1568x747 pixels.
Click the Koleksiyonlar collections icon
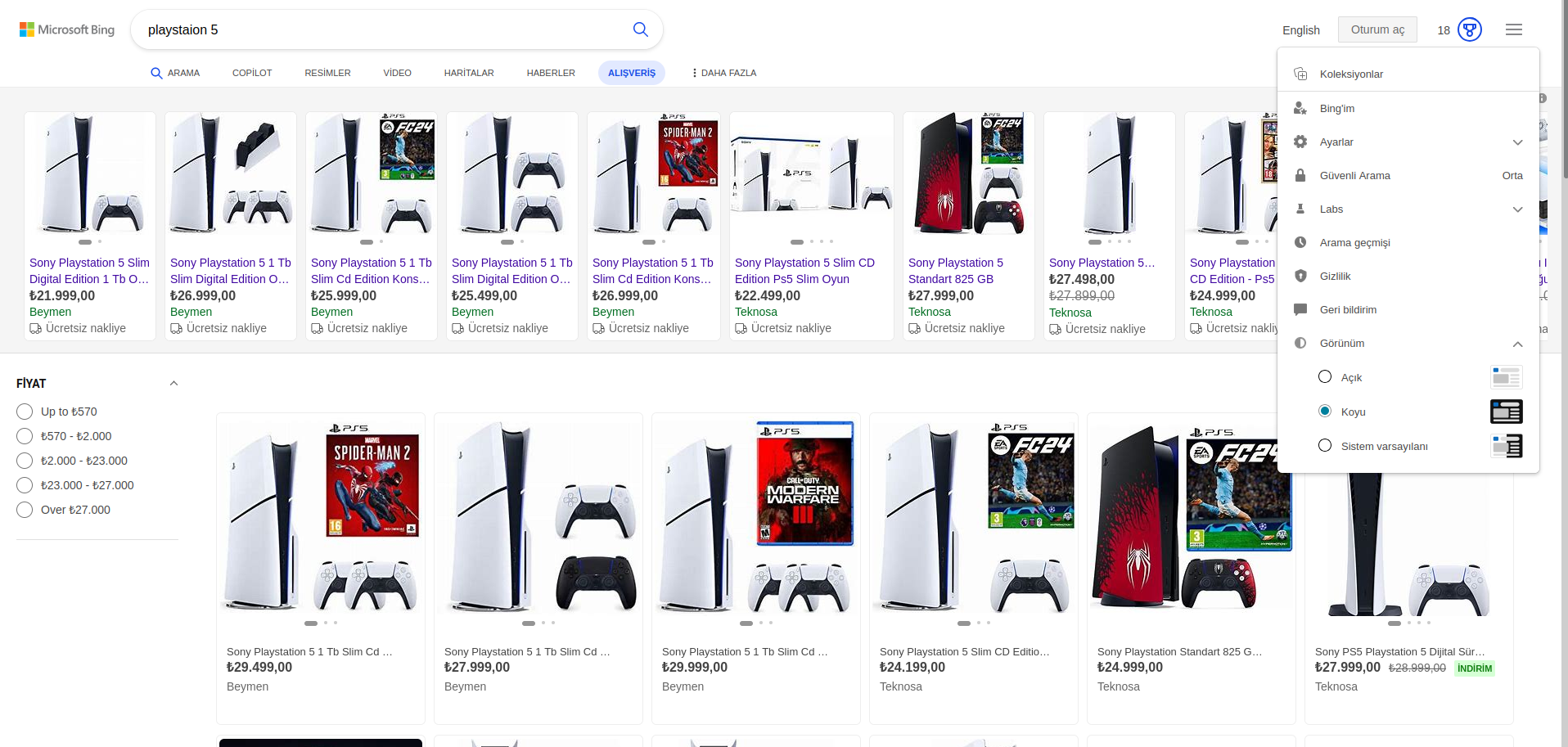(1300, 74)
